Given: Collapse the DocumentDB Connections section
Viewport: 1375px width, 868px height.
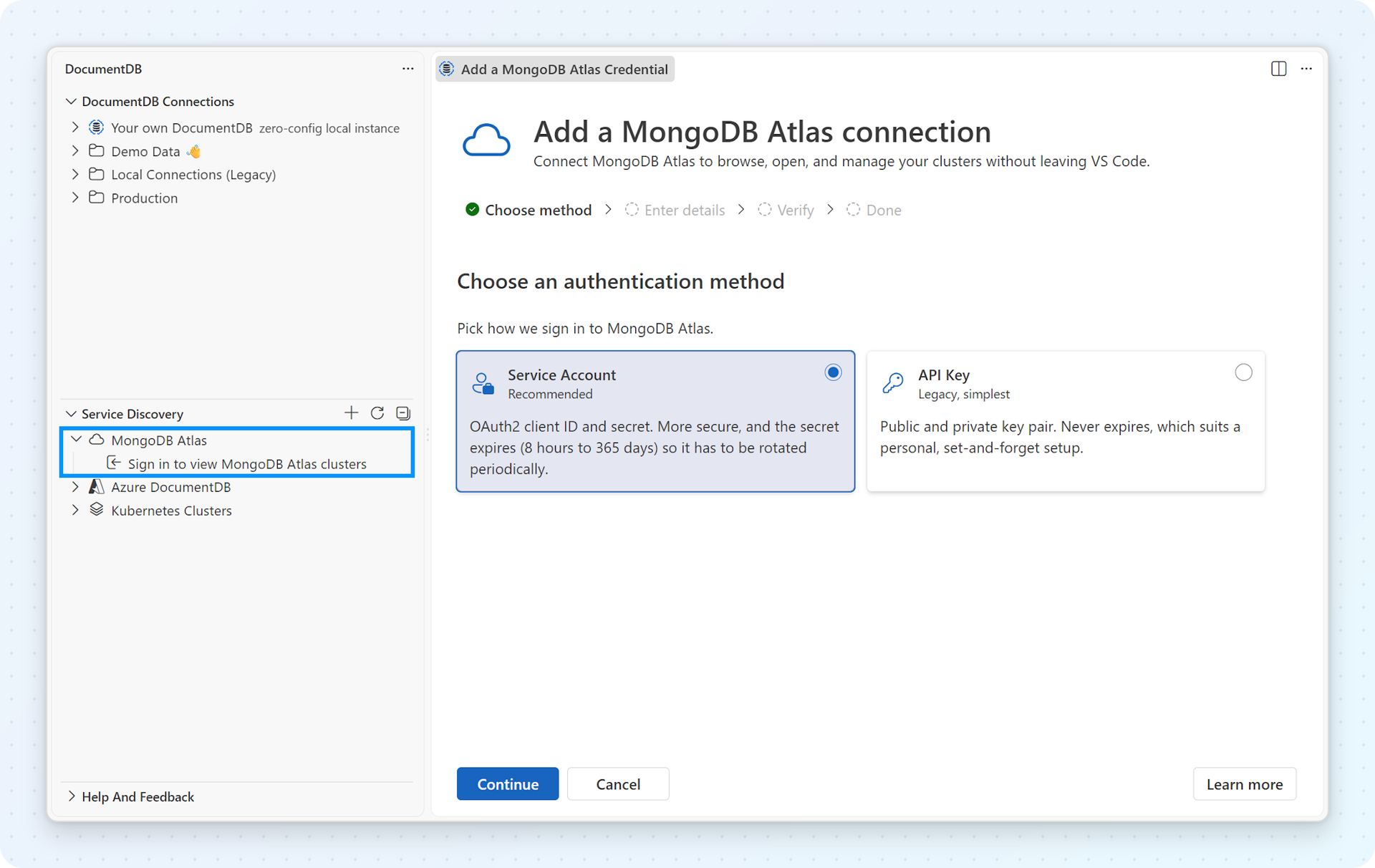Looking at the screenshot, I should coord(71,102).
